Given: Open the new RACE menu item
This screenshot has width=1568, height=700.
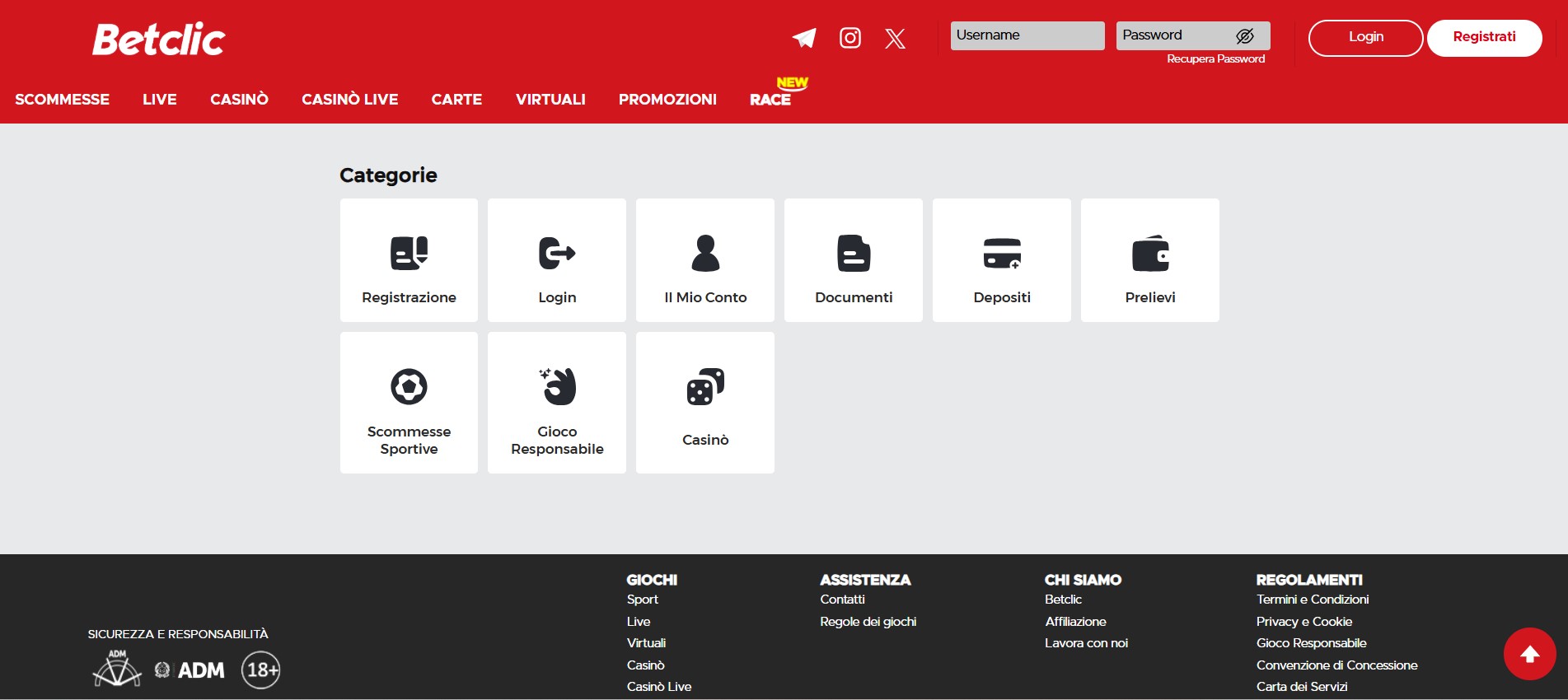Looking at the screenshot, I should click(x=770, y=99).
